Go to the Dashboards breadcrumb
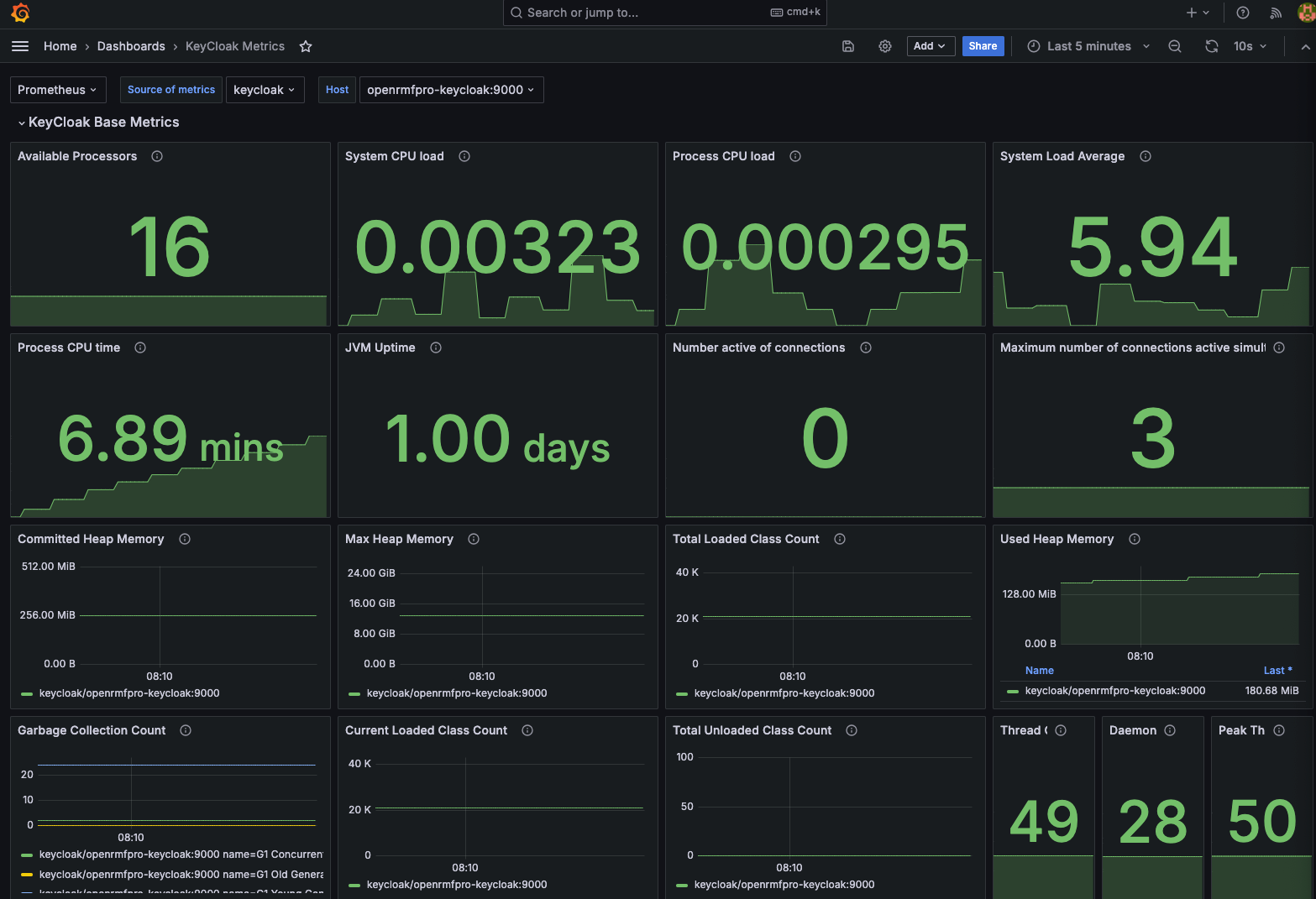Viewport: 1316px width, 899px height. [x=131, y=46]
